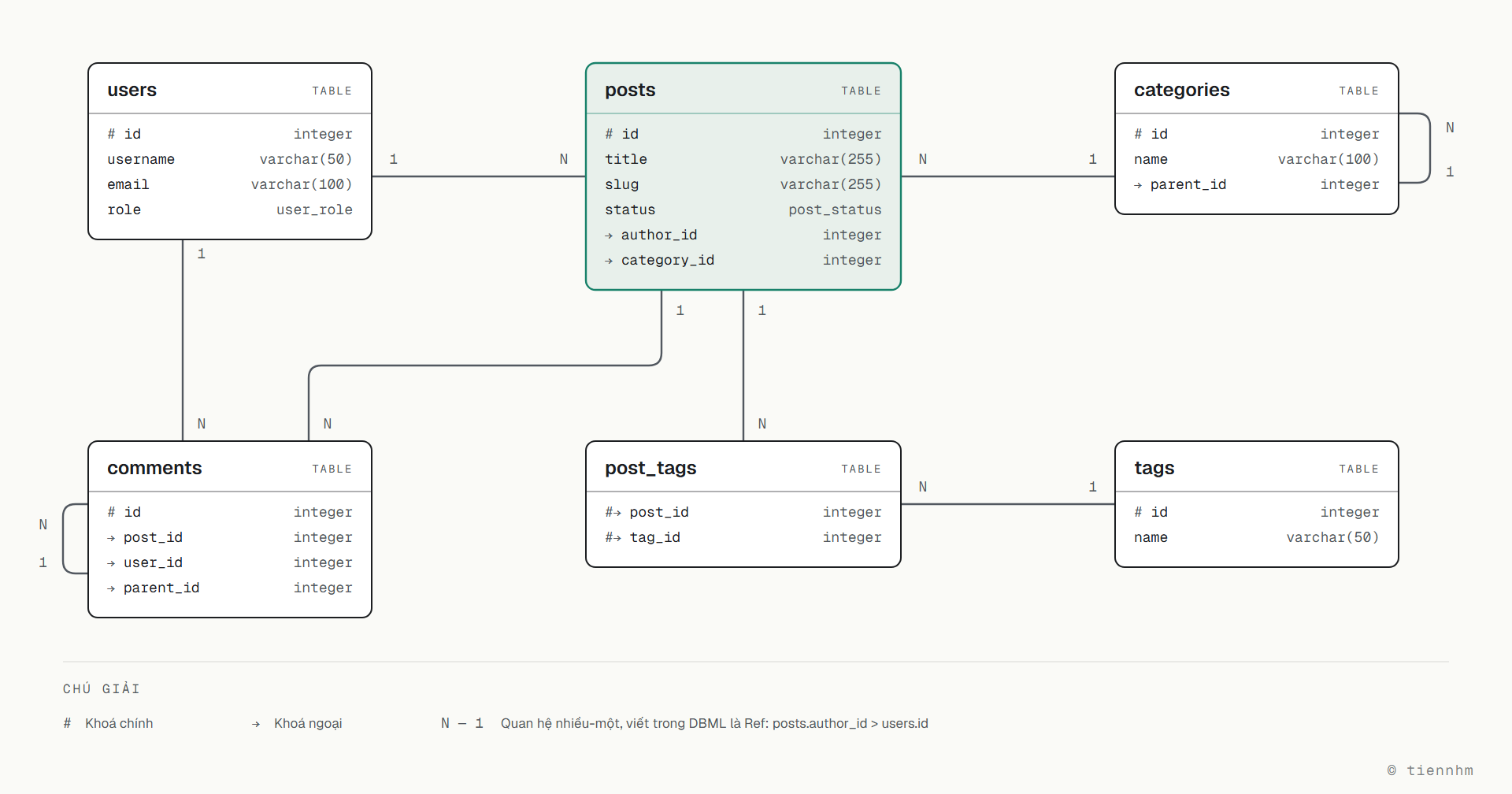The height and width of the screenshot is (794, 1512).
Task: Select the comments table title
Action: [x=154, y=468]
